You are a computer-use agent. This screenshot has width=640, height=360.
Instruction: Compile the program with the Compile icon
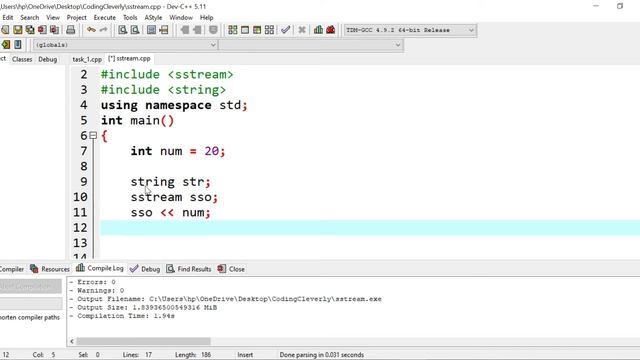[233, 30]
